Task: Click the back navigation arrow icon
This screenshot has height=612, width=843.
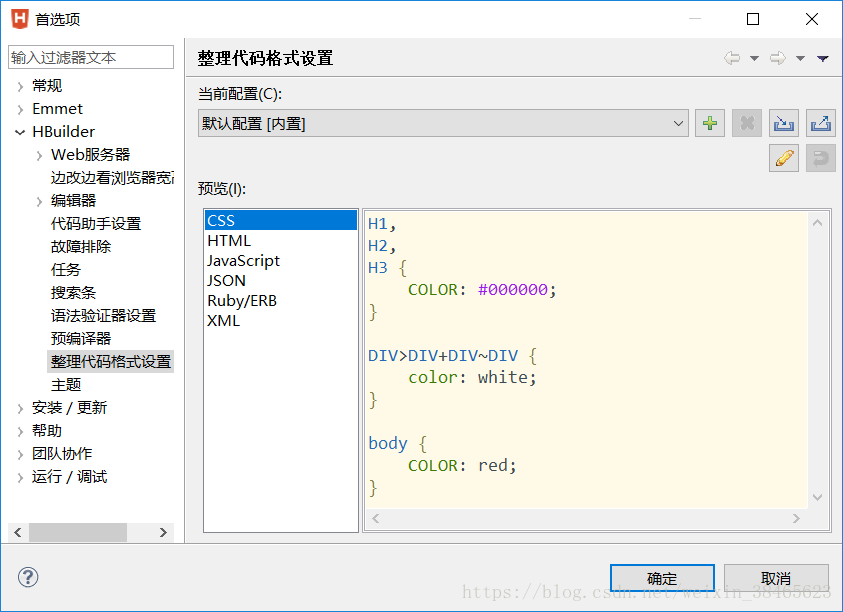Action: tap(732, 58)
